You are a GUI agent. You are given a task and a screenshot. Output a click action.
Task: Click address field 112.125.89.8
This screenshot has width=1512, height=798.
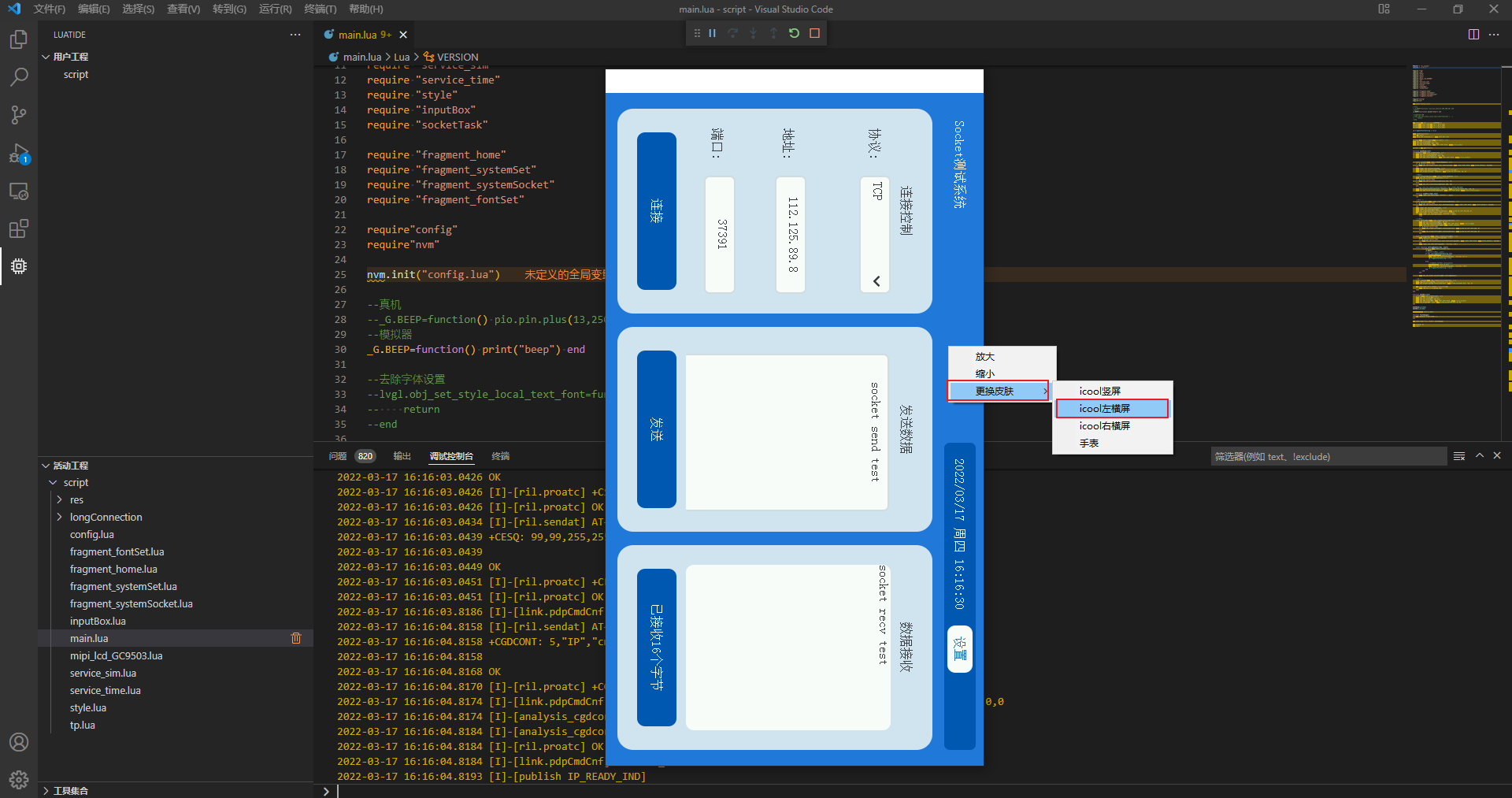pos(791,235)
